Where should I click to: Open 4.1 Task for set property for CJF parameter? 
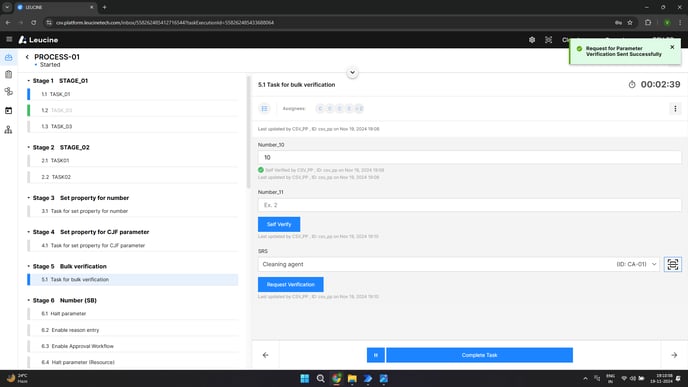[x=133, y=245]
